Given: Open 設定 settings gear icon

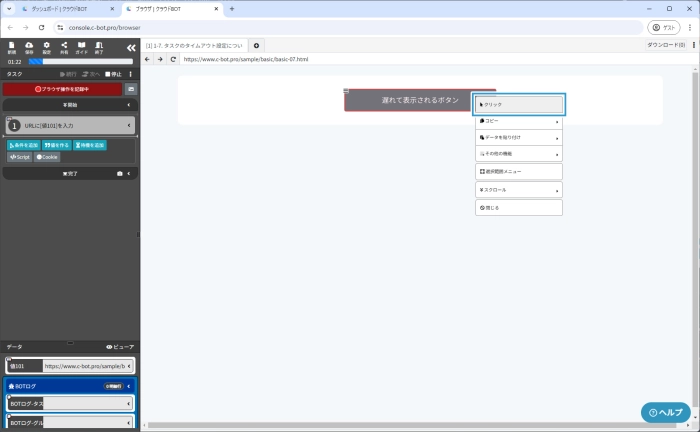Looking at the screenshot, I should [46, 47].
